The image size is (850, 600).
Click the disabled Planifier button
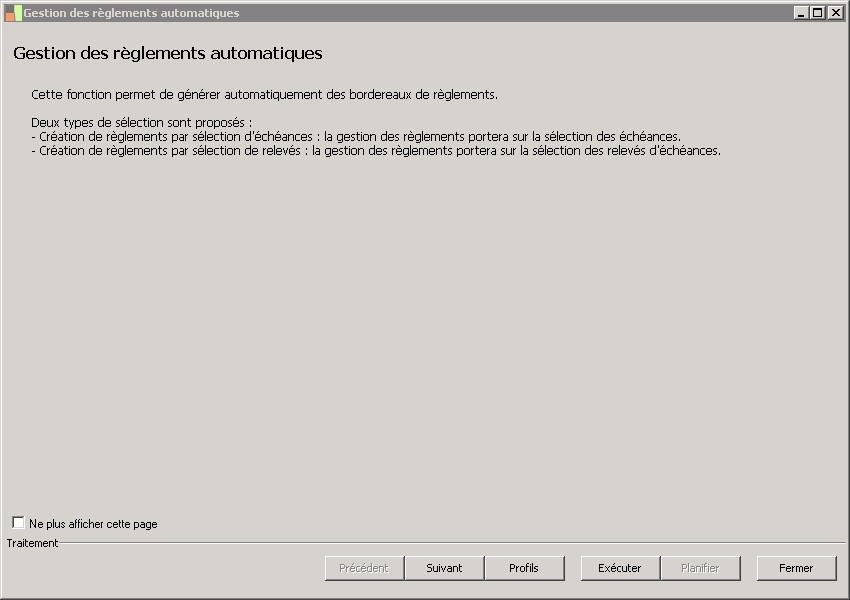[700, 568]
